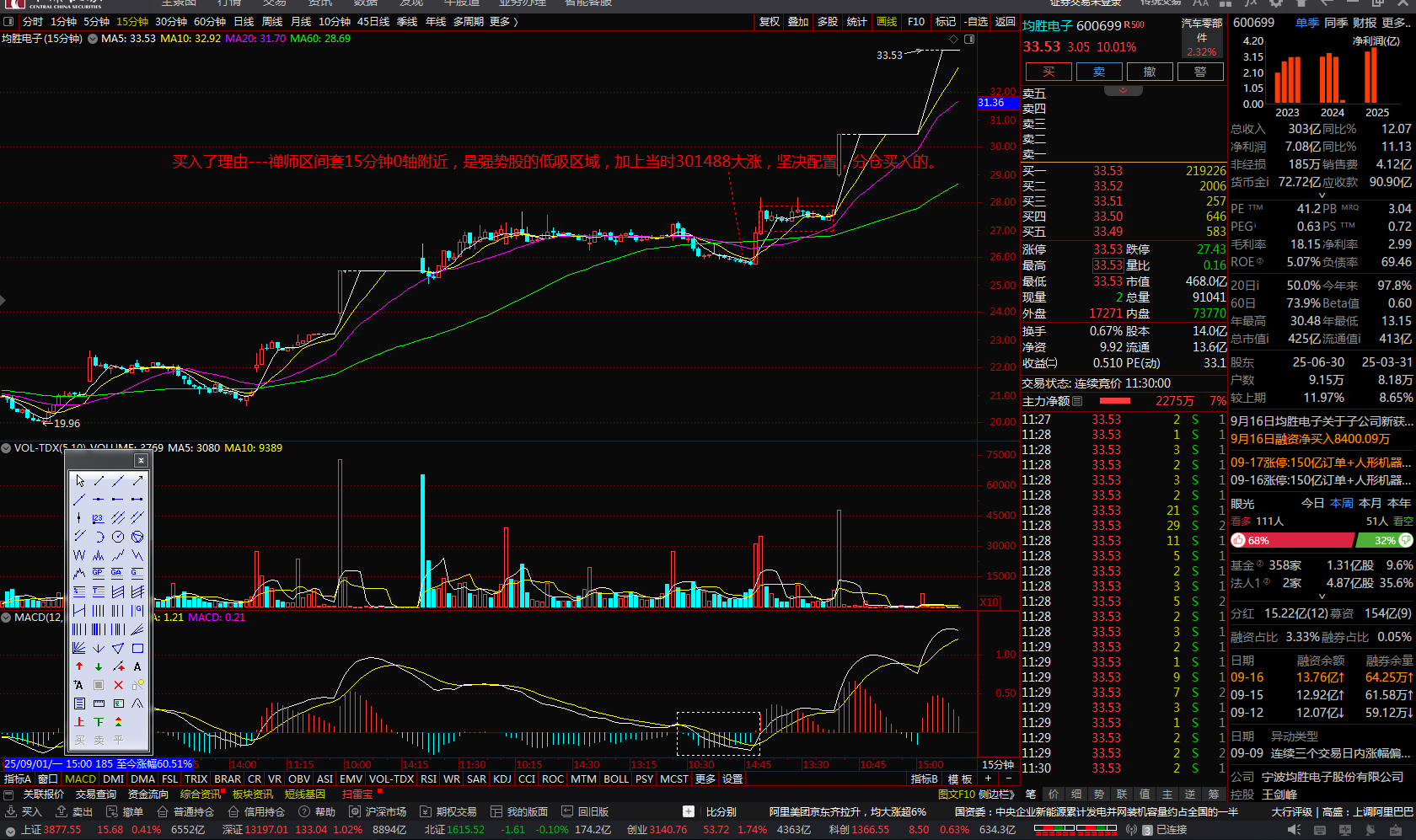Screen dimensions: 1416x840
Task: Click the 汽车零部件 sector box
Action: tap(1202, 38)
